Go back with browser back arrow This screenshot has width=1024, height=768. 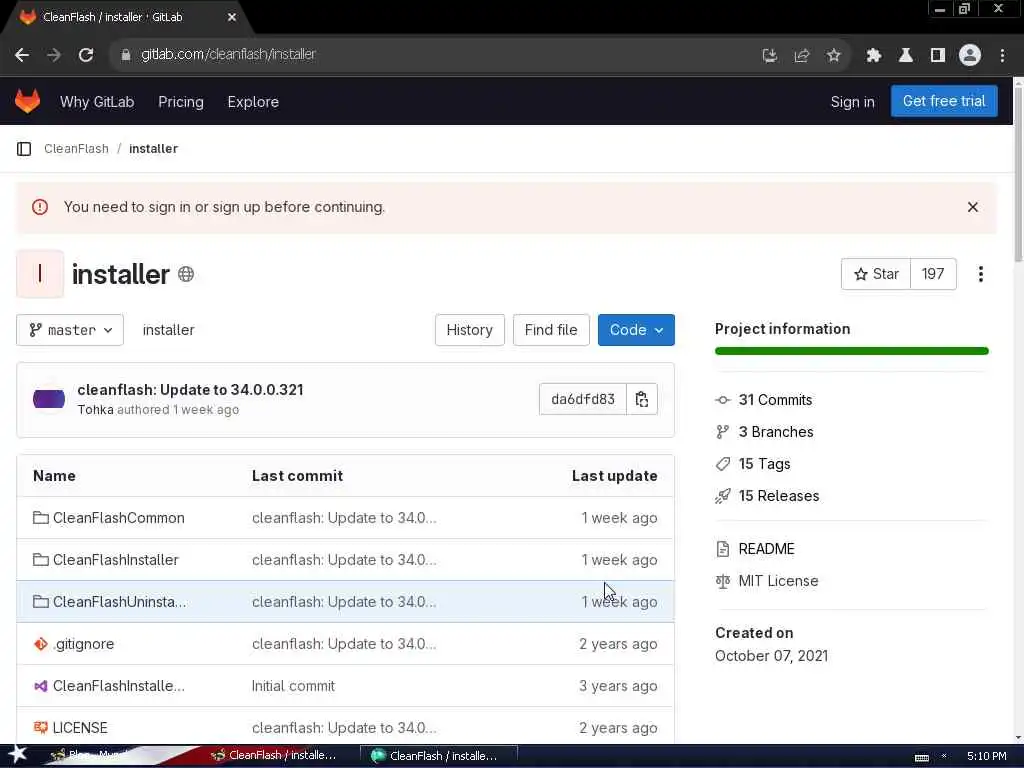pos(22,56)
